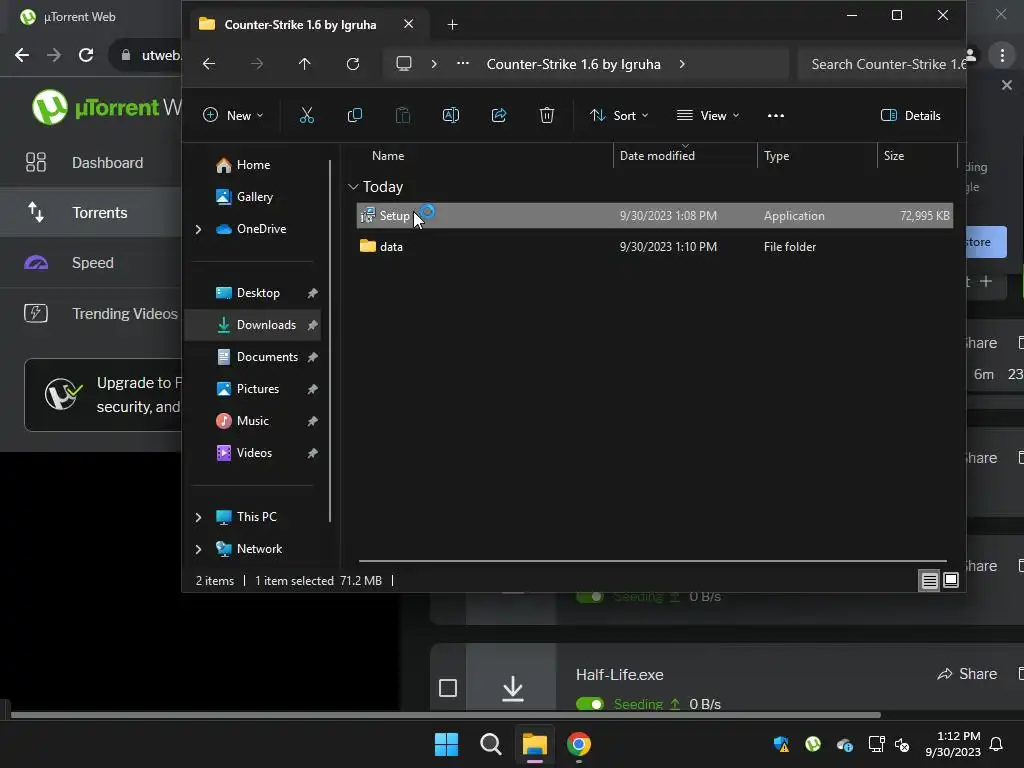Viewport: 1024px width, 768px height.
Task: Go back in the Chrome browser window
Action: coord(22,55)
